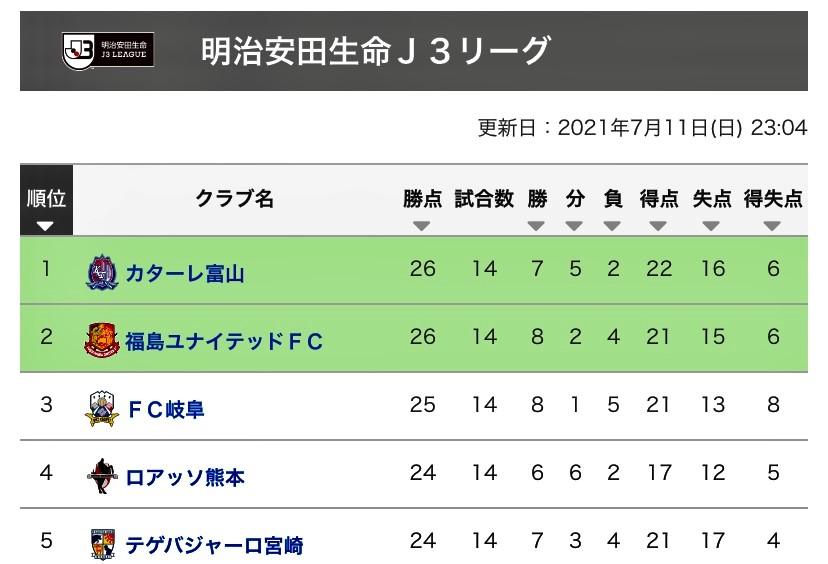Click the Roasso Kumamoto club crest
The width and height of the screenshot is (828, 564).
click(101, 476)
